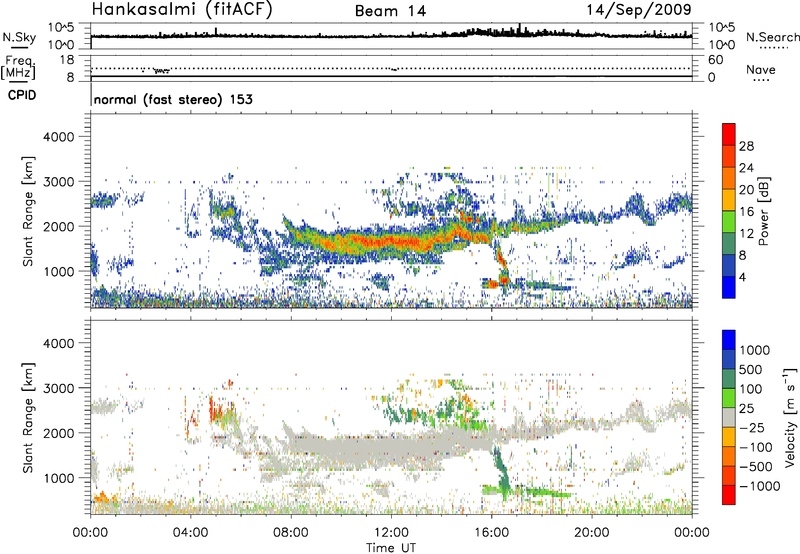The width and height of the screenshot is (800, 554).
Task: Click the 18 tick on the frequency axis
Action: pos(67,60)
